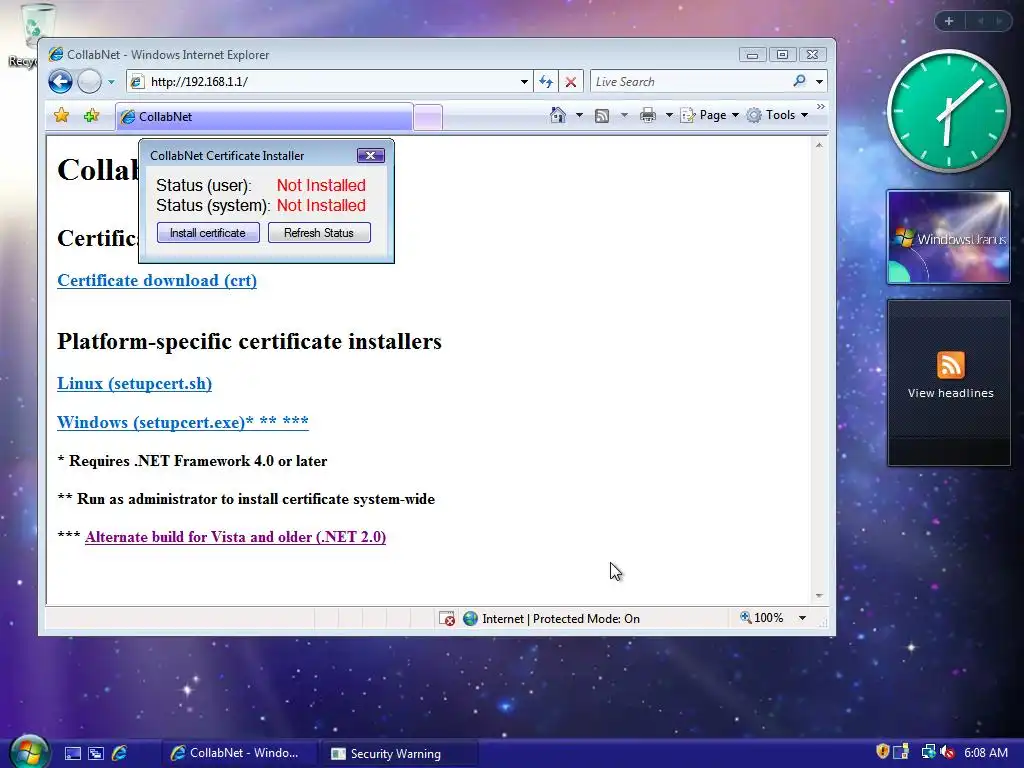Click the Add to Favorites star-plus icon

(x=91, y=116)
